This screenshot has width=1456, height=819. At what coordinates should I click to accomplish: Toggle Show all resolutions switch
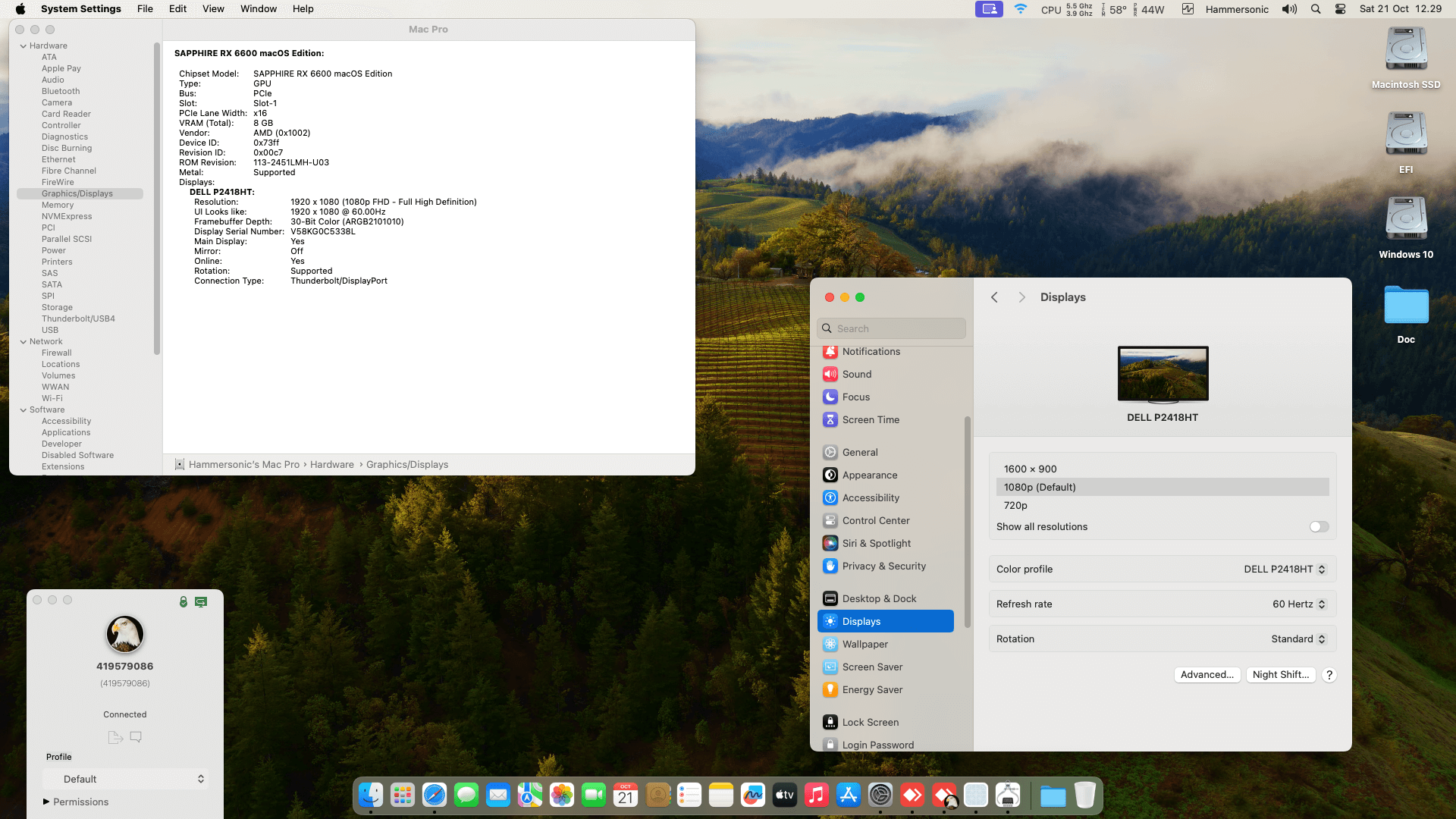point(1319,527)
